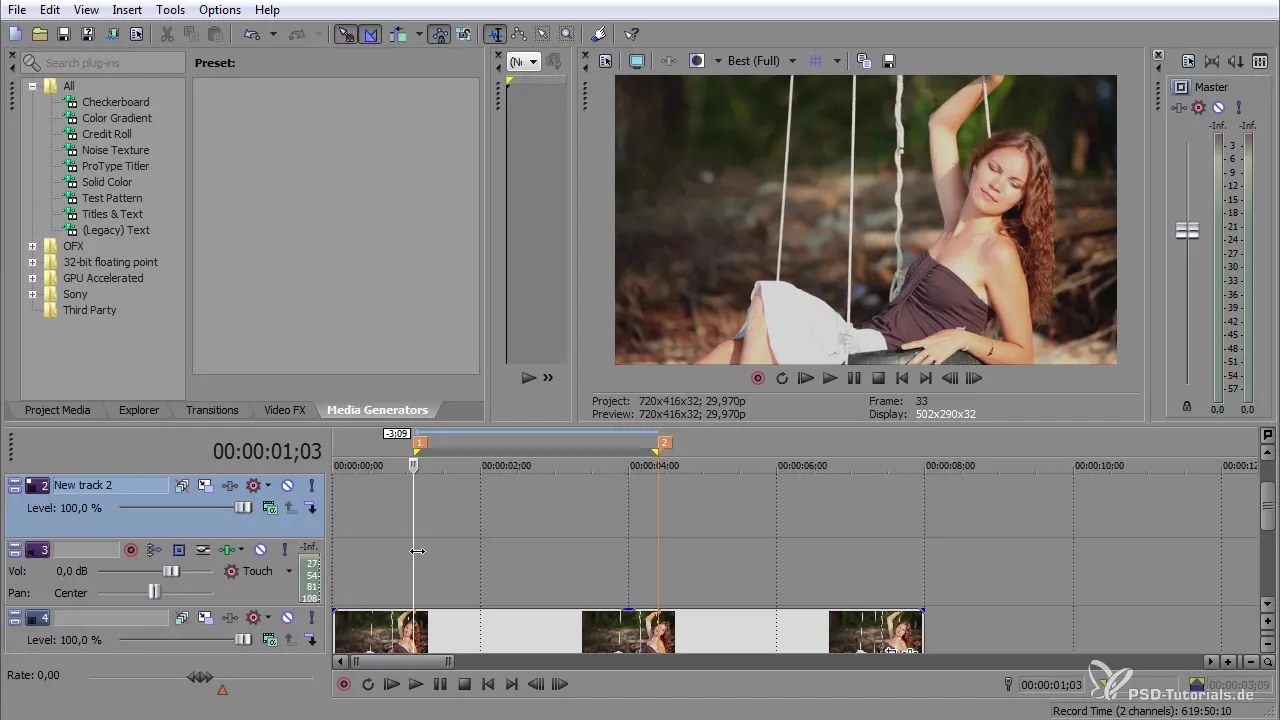Screen dimensions: 1280x720
Task: Open the Insert menu
Action: (x=127, y=10)
